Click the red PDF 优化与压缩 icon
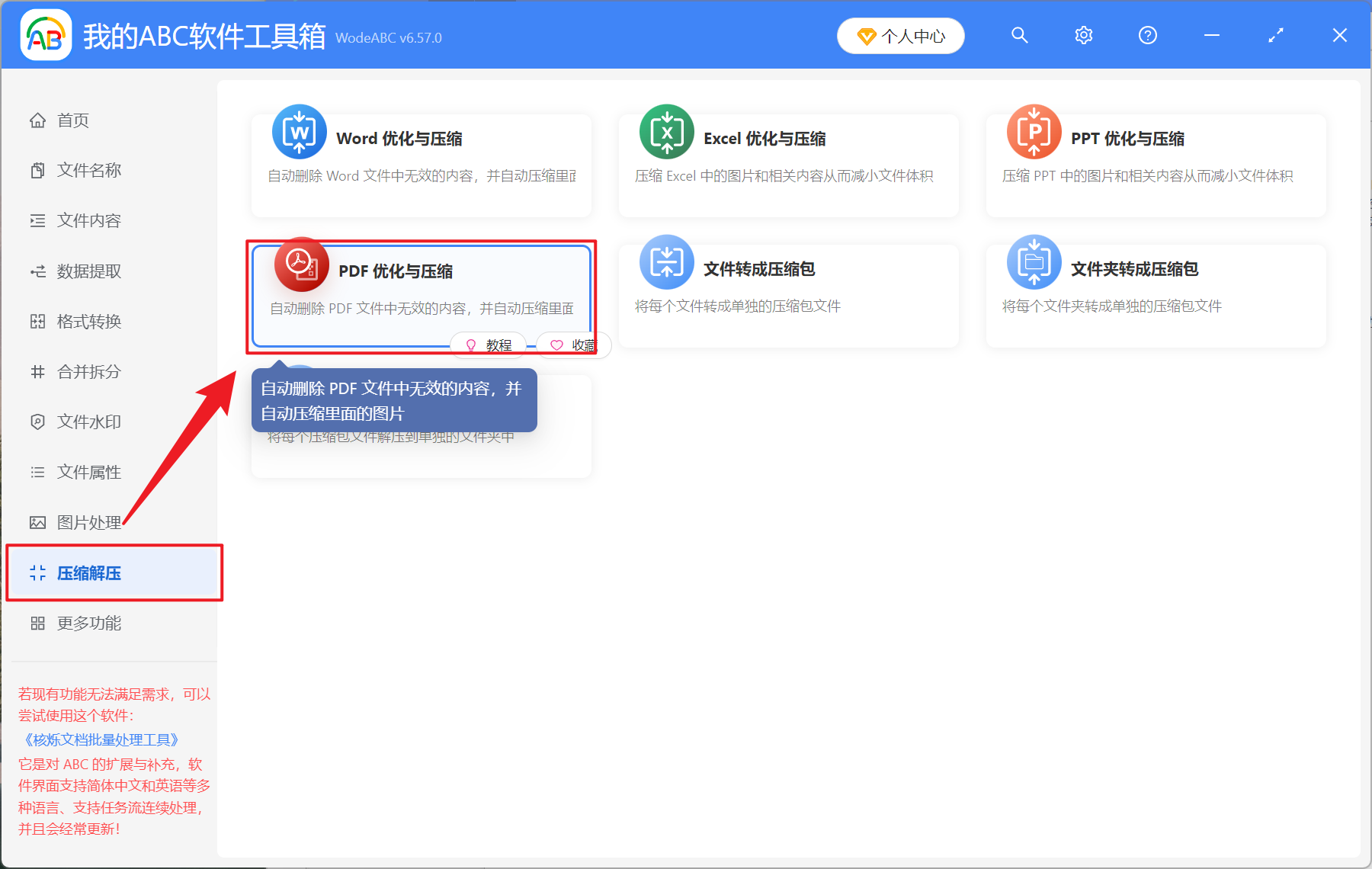 pos(301,263)
